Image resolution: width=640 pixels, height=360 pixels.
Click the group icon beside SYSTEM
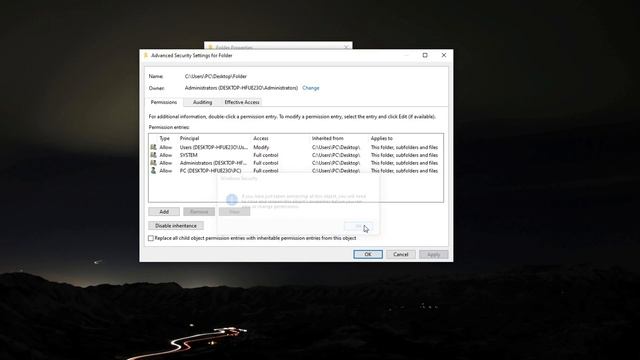[153, 155]
